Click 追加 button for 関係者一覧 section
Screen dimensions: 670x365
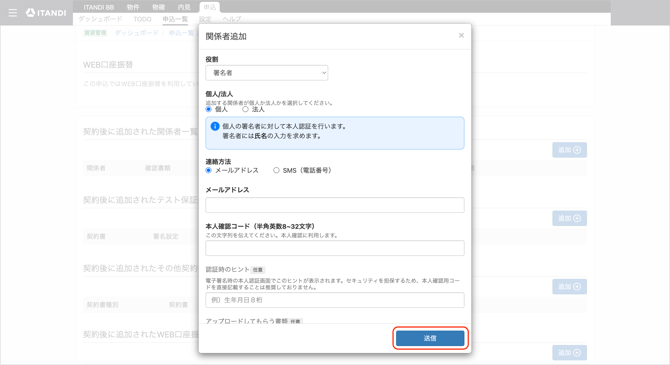(569, 150)
